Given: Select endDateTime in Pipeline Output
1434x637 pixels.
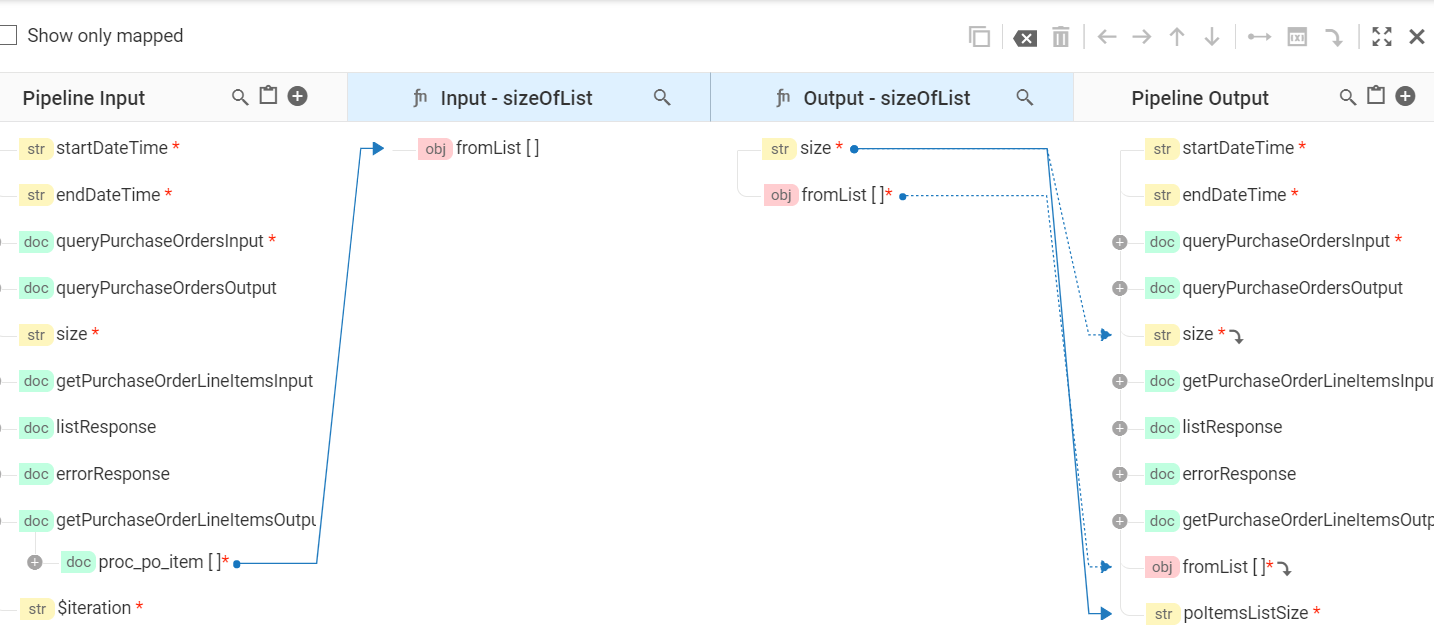Looking at the screenshot, I should click(1234, 195).
